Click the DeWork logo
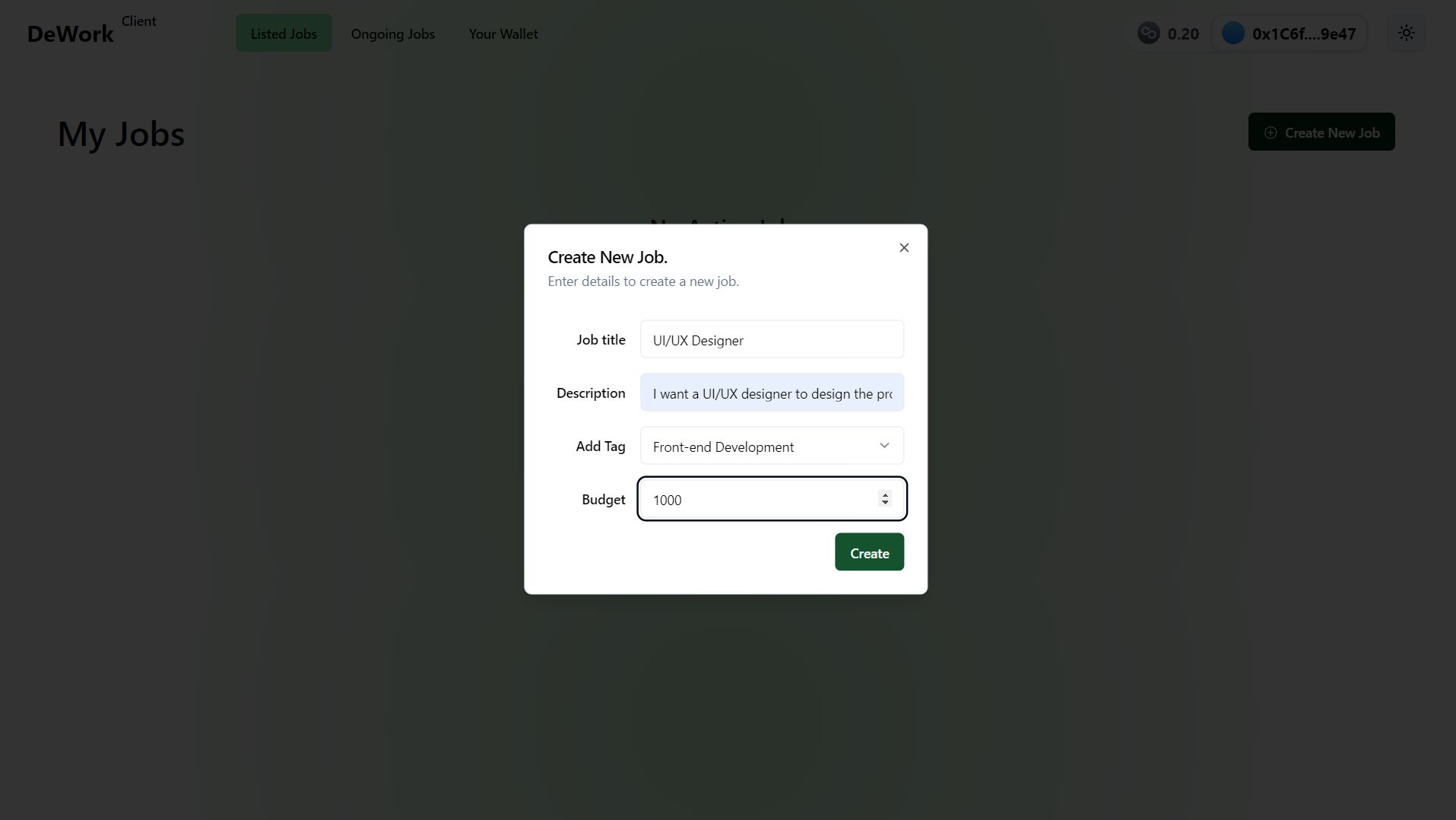 pos(70,34)
